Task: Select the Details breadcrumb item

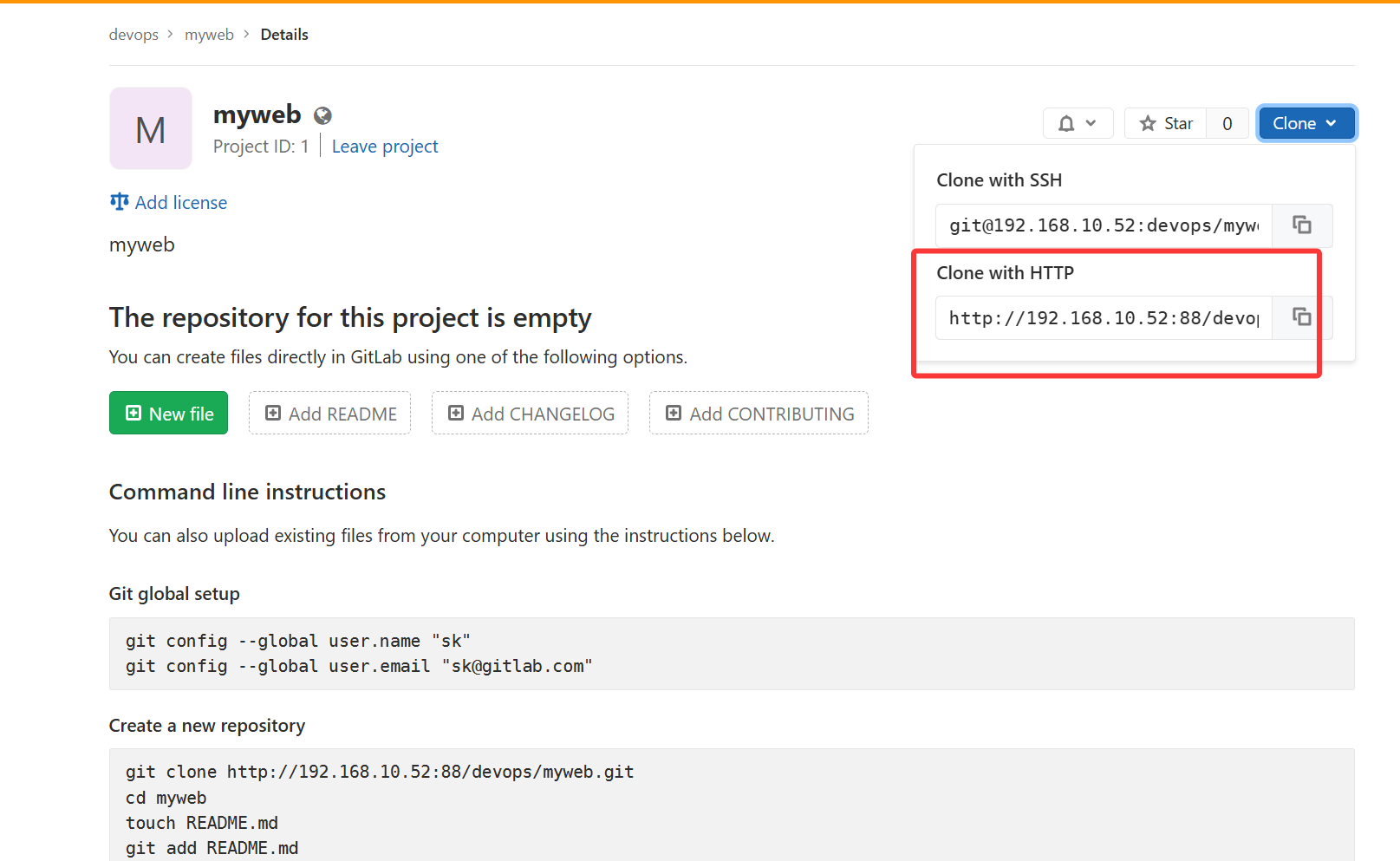Action: tap(284, 35)
